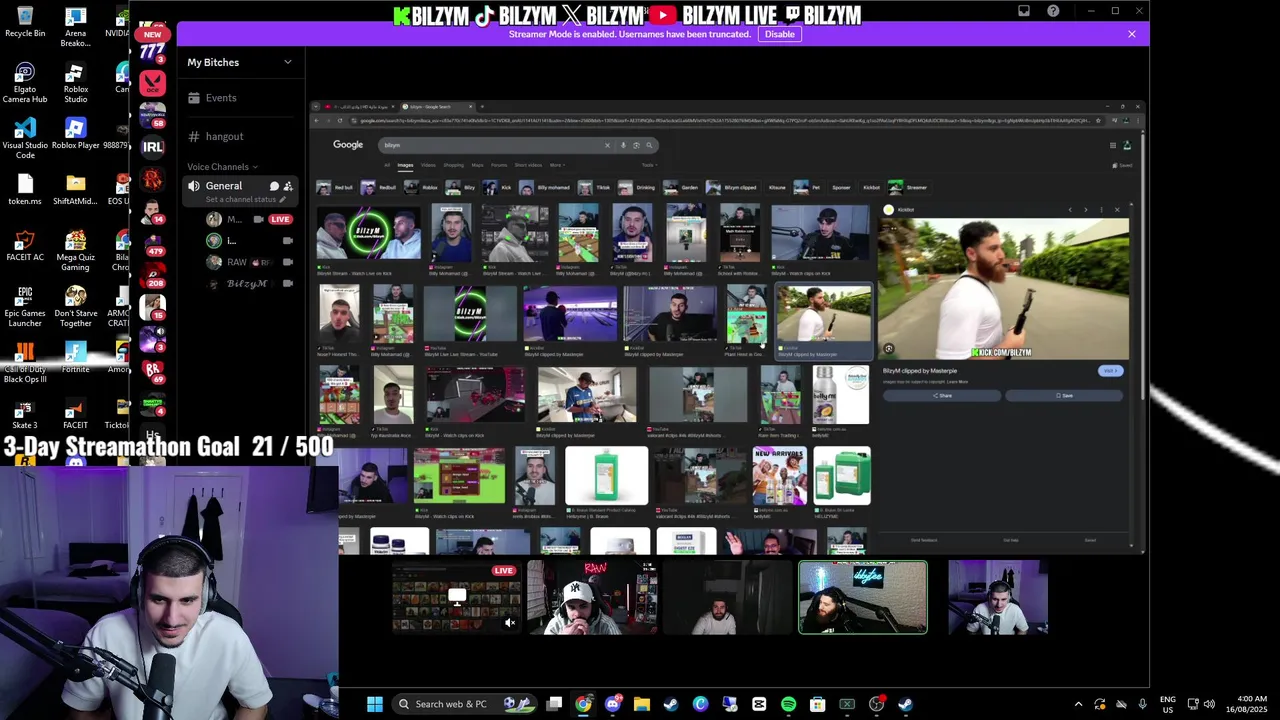
Task: Open the Windows Start menu
Action: [x=375, y=704]
